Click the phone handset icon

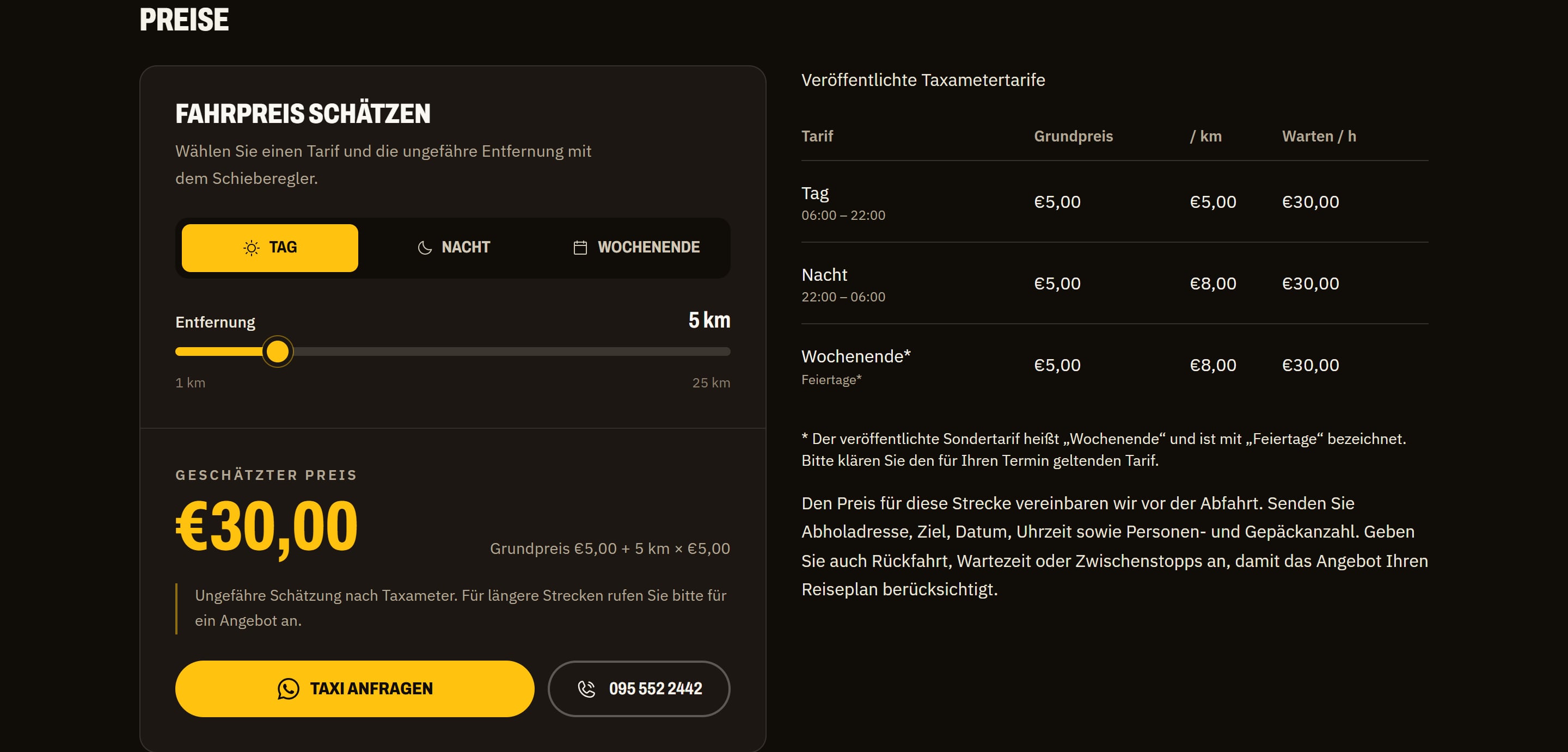(x=586, y=689)
